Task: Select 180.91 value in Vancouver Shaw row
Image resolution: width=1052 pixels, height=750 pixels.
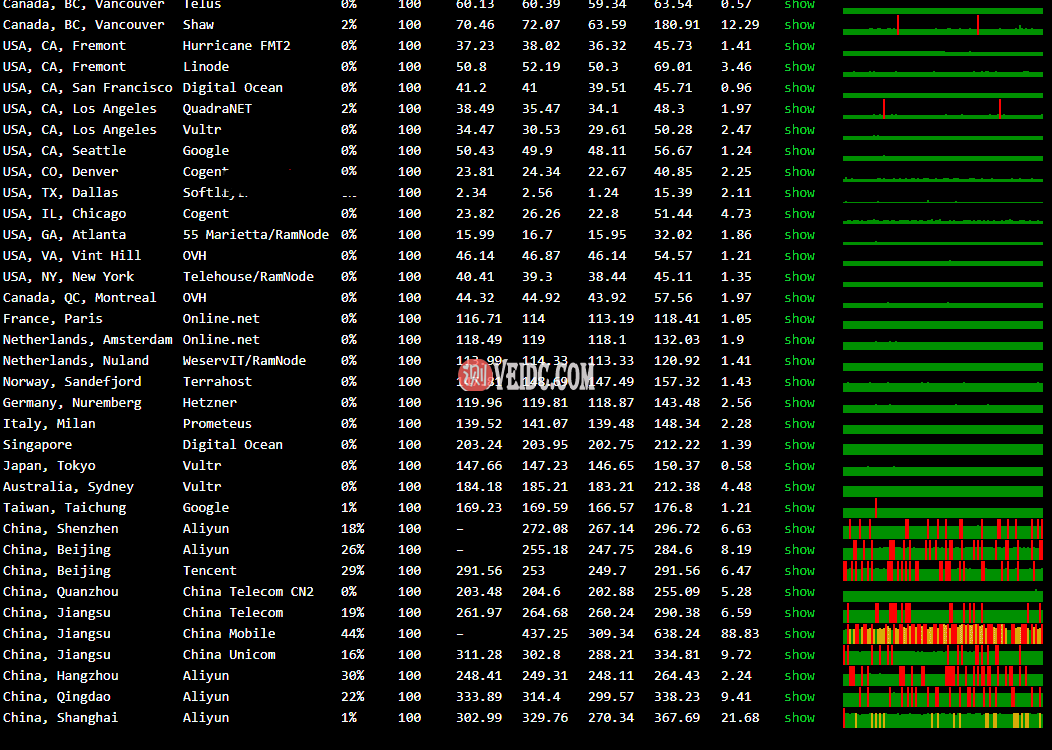Action: pyautogui.click(x=676, y=25)
